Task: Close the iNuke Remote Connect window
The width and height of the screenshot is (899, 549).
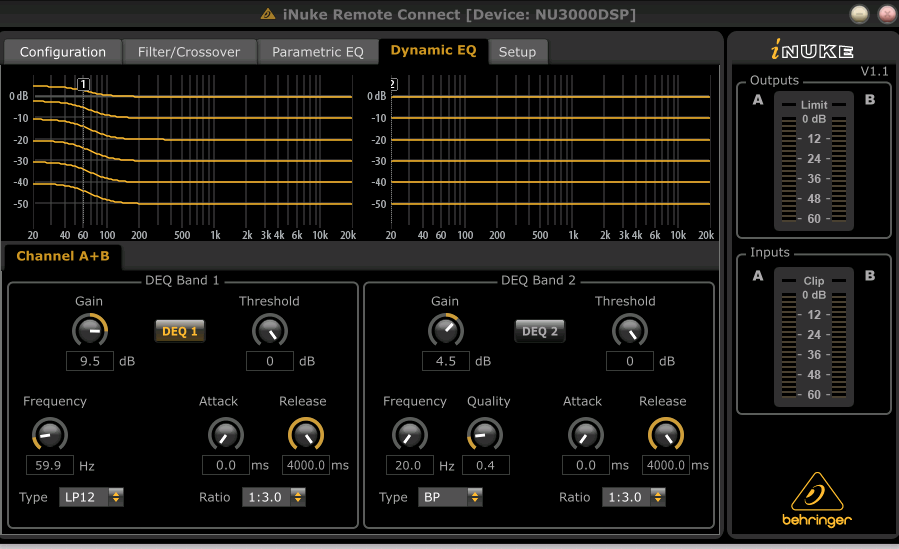Action: 888,14
